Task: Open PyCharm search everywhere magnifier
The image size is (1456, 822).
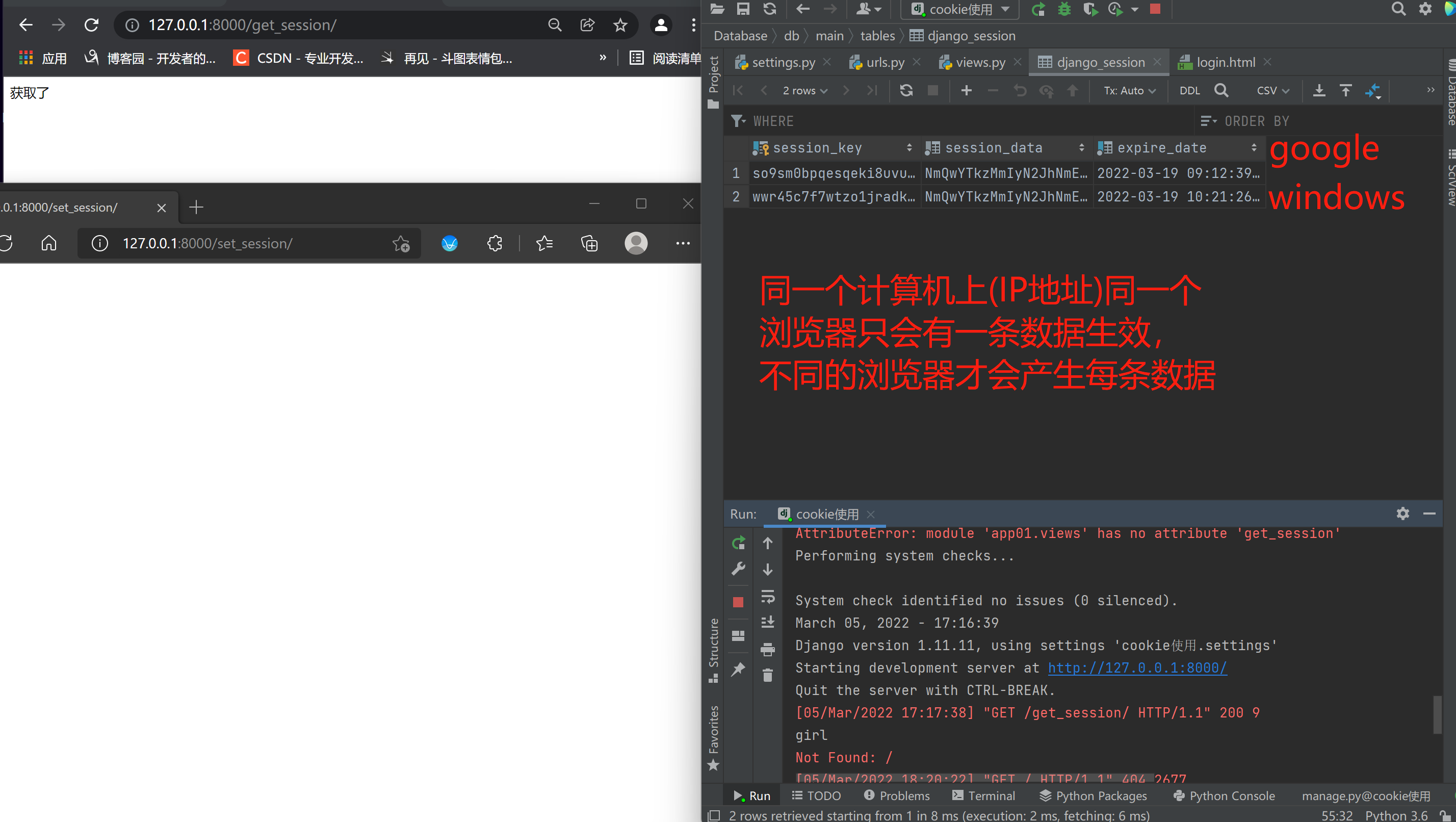Action: (1398, 9)
